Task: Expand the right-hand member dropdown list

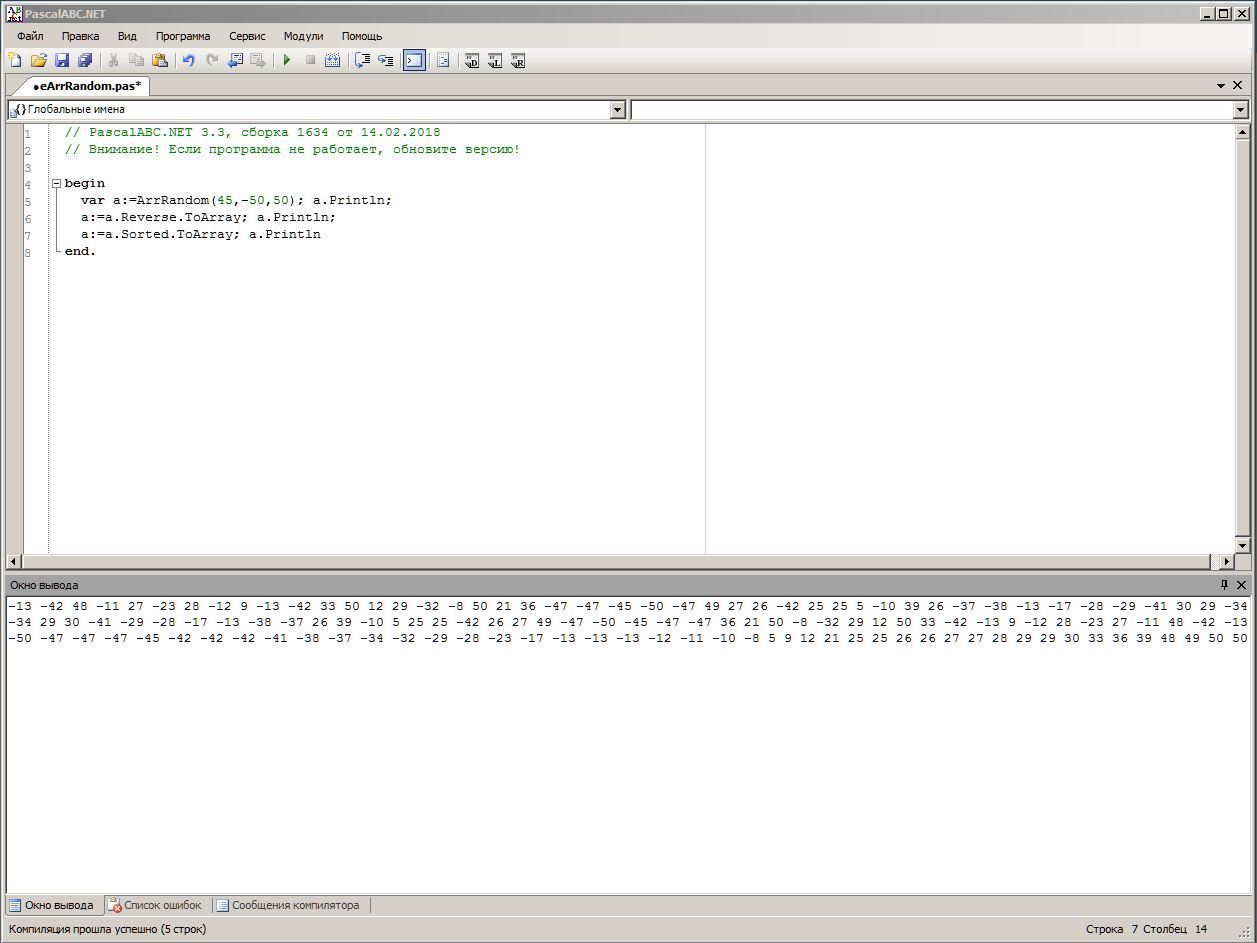Action: click(x=1240, y=110)
